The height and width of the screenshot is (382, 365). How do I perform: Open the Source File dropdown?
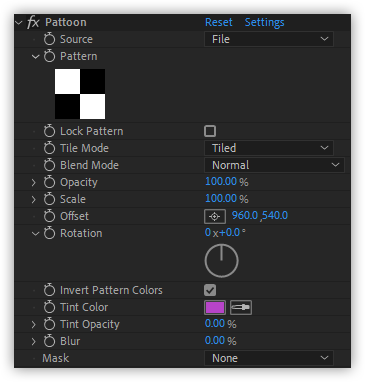click(x=269, y=39)
